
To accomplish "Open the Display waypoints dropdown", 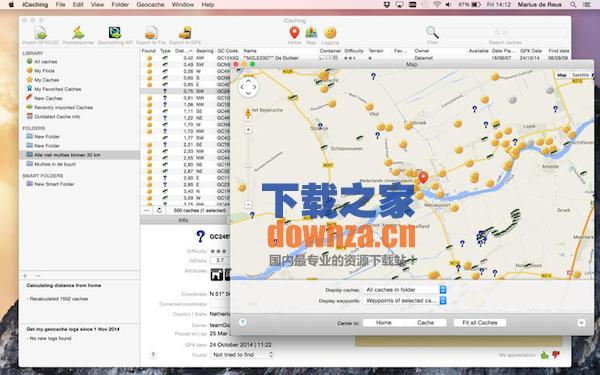I will click(x=405, y=301).
